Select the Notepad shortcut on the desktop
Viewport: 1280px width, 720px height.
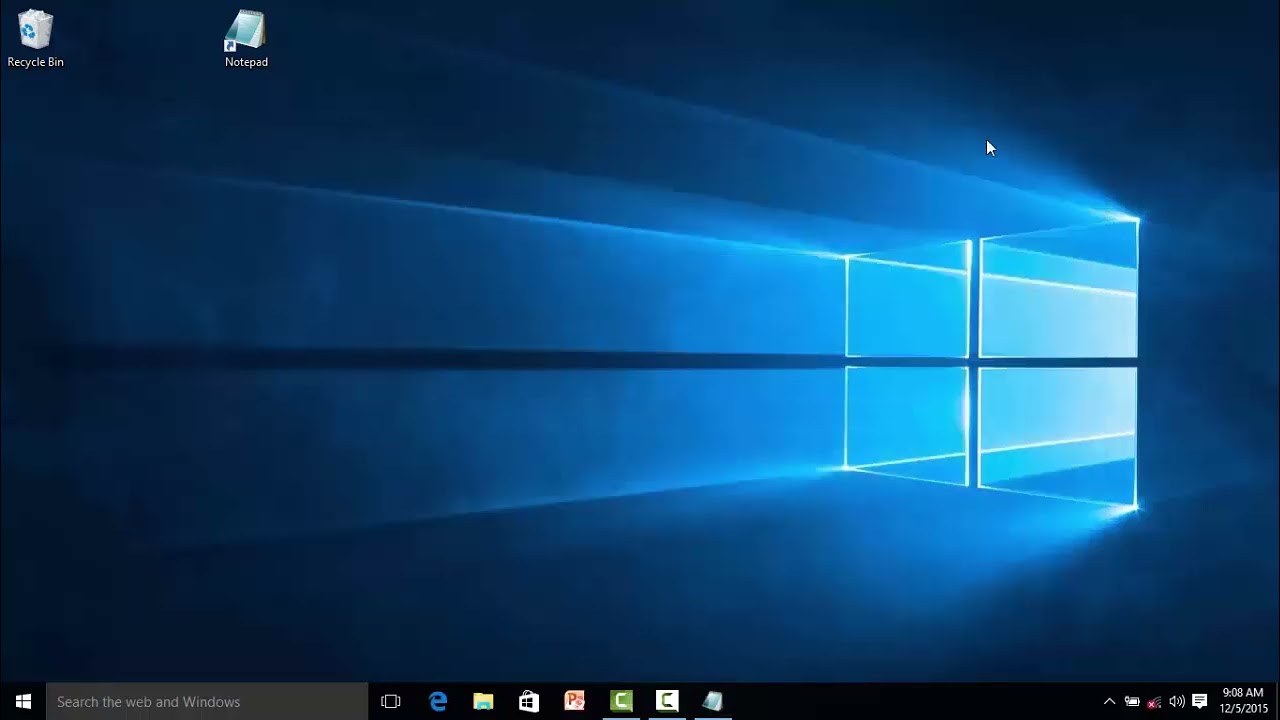246,39
